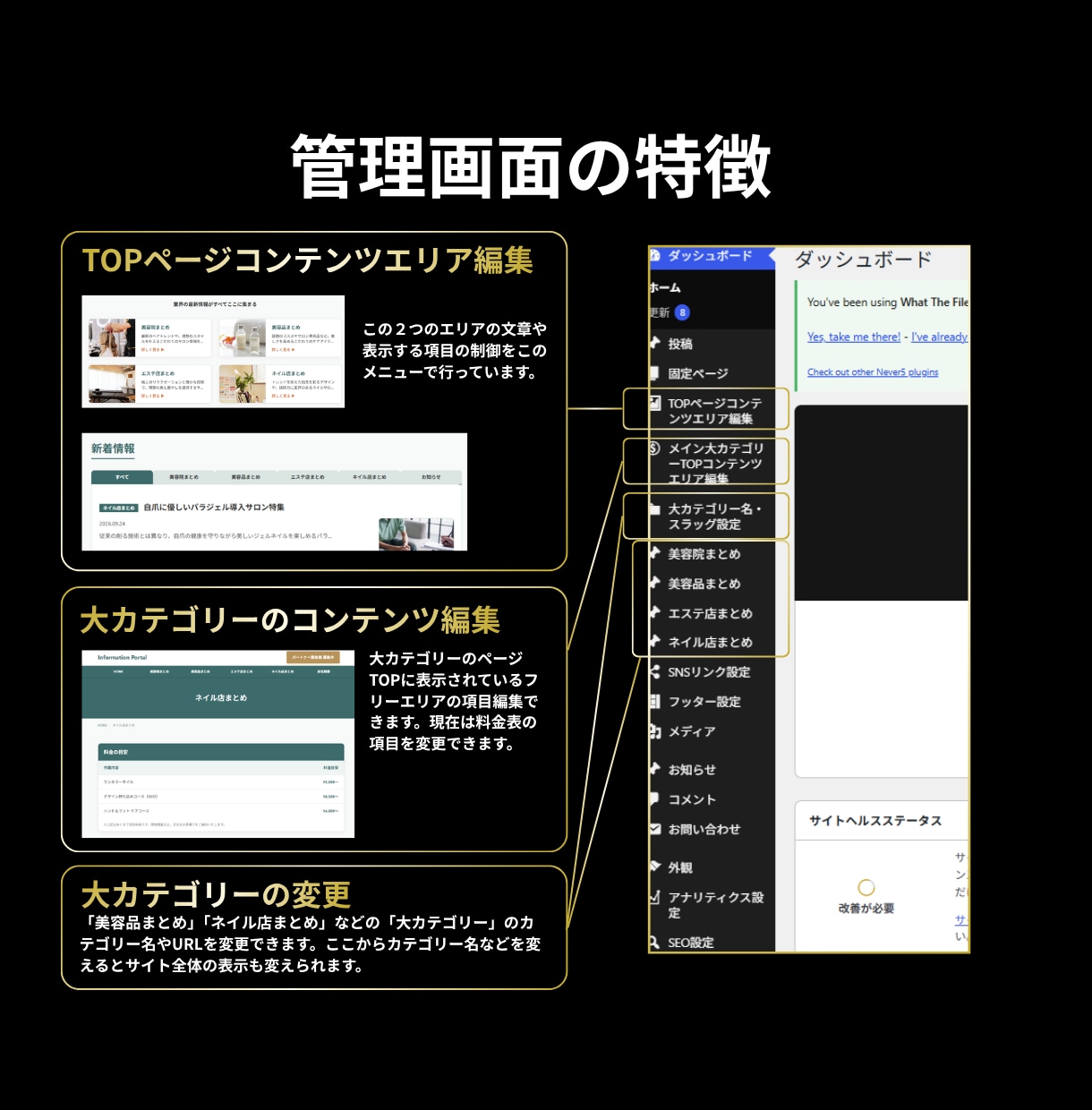Viewport: 1092px width, 1110px height.
Task: Click the サイトヘルスステータス widget heading
Action: (875, 821)
